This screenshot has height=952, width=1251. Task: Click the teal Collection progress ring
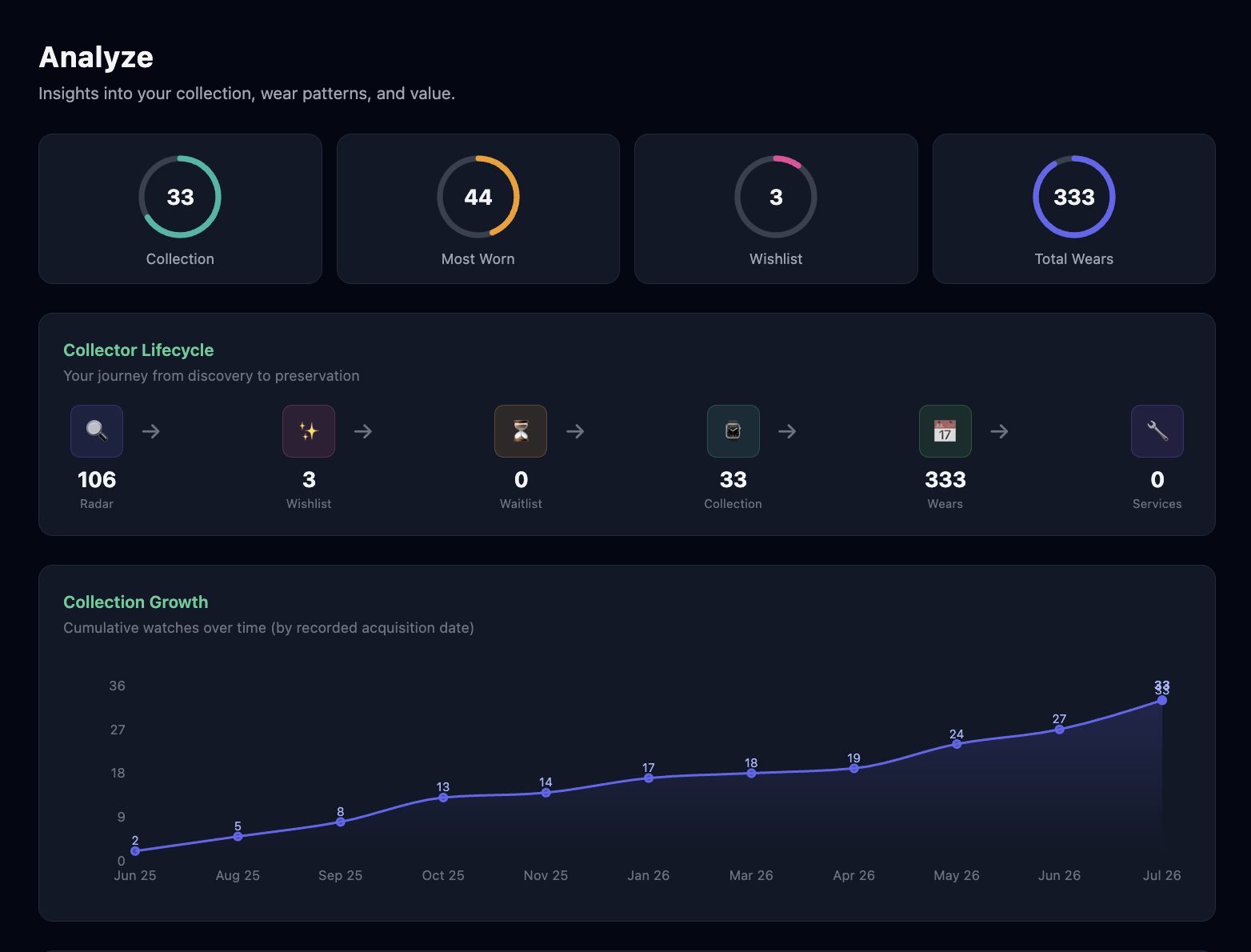coord(180,197)
